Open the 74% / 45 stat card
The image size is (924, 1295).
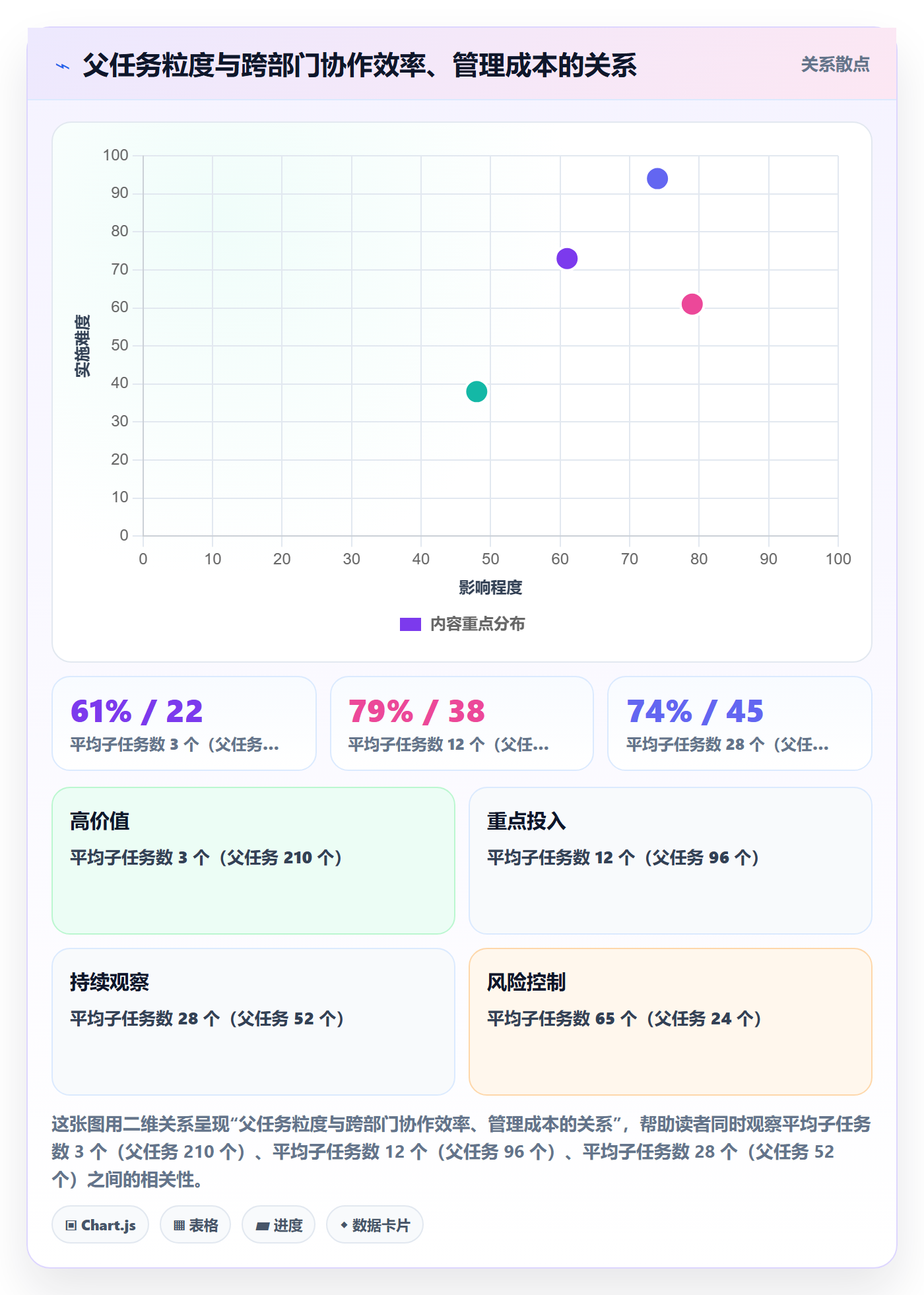point(740,723)
